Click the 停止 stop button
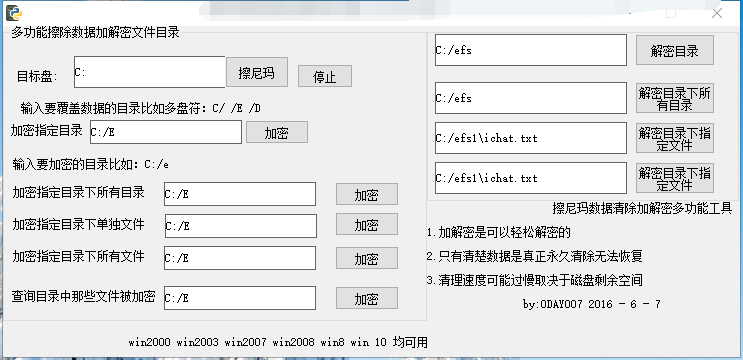Screen dimensions: 743x360 [x=325, y=76]
